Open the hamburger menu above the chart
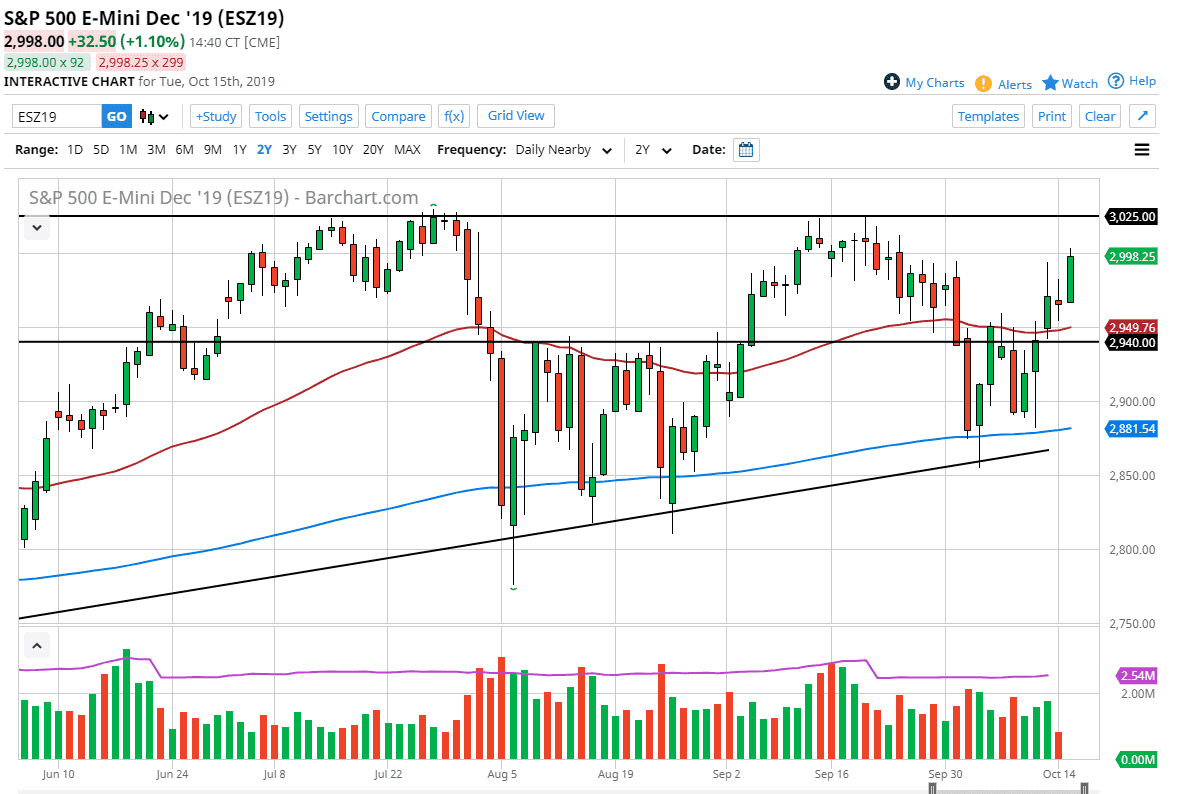The height and width of the screenshot is (794, 1185). 1141,149
